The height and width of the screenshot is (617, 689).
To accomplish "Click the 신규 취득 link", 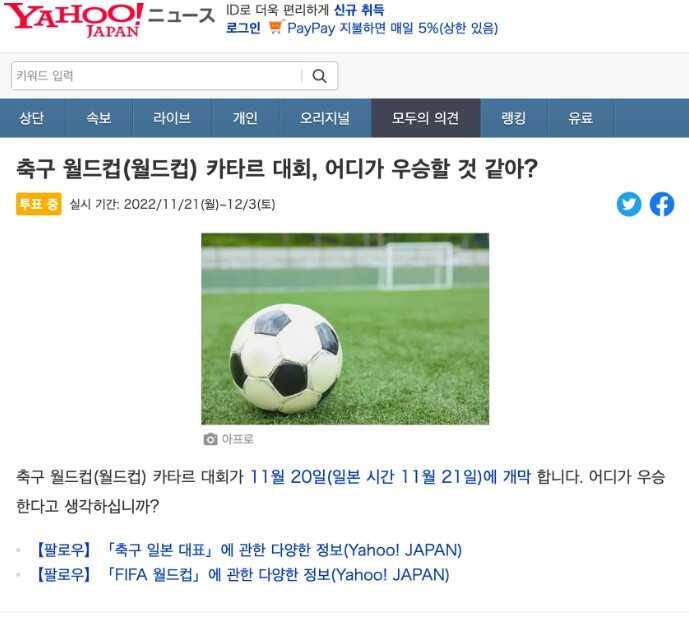I will point(359,10).
